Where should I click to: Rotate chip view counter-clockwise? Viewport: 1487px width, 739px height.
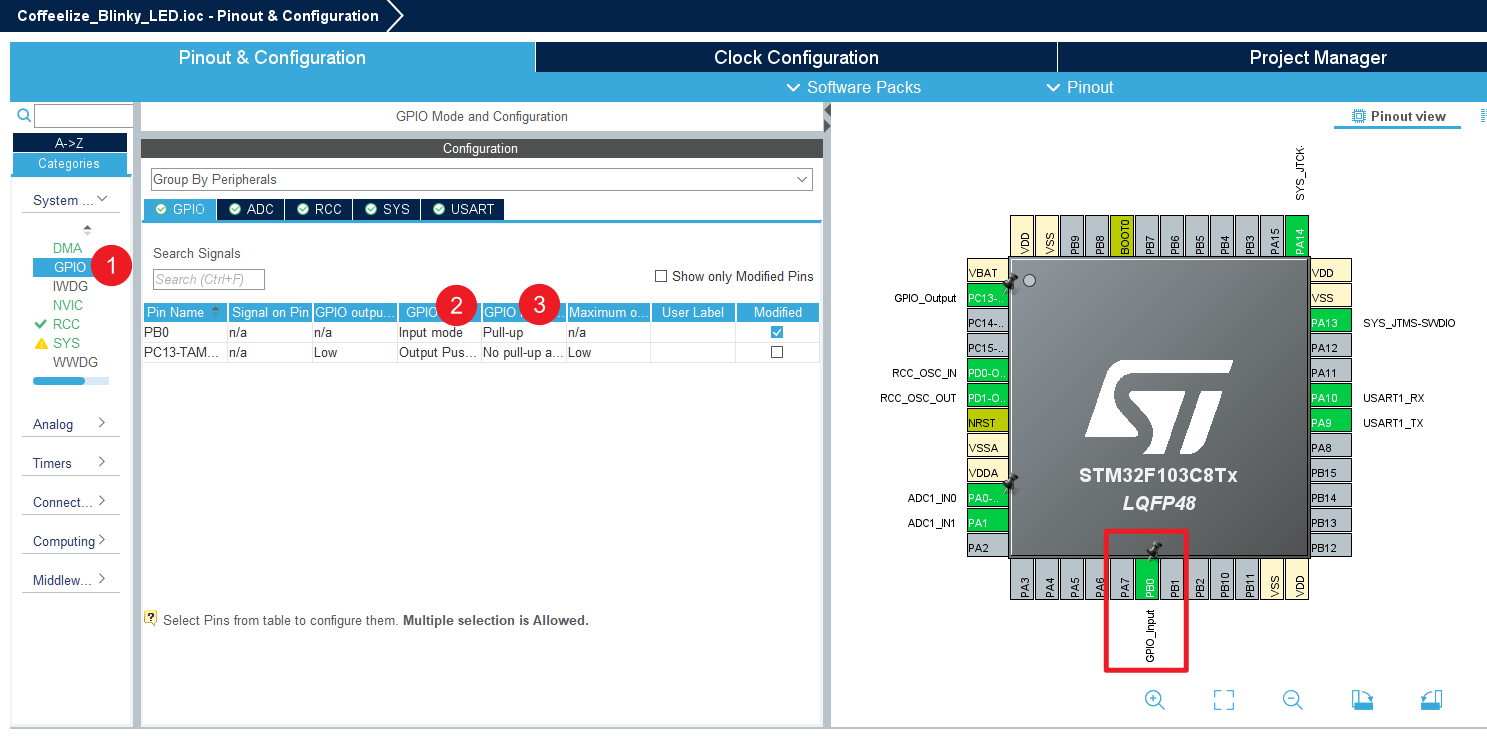coord(1430,700)
